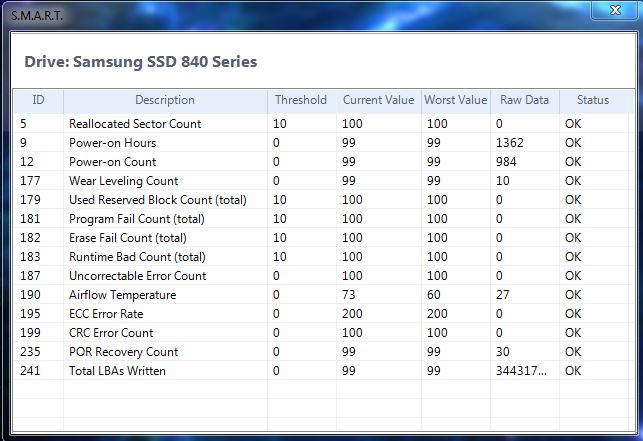Select Erase Fail Count (total) row

(322, 238)
